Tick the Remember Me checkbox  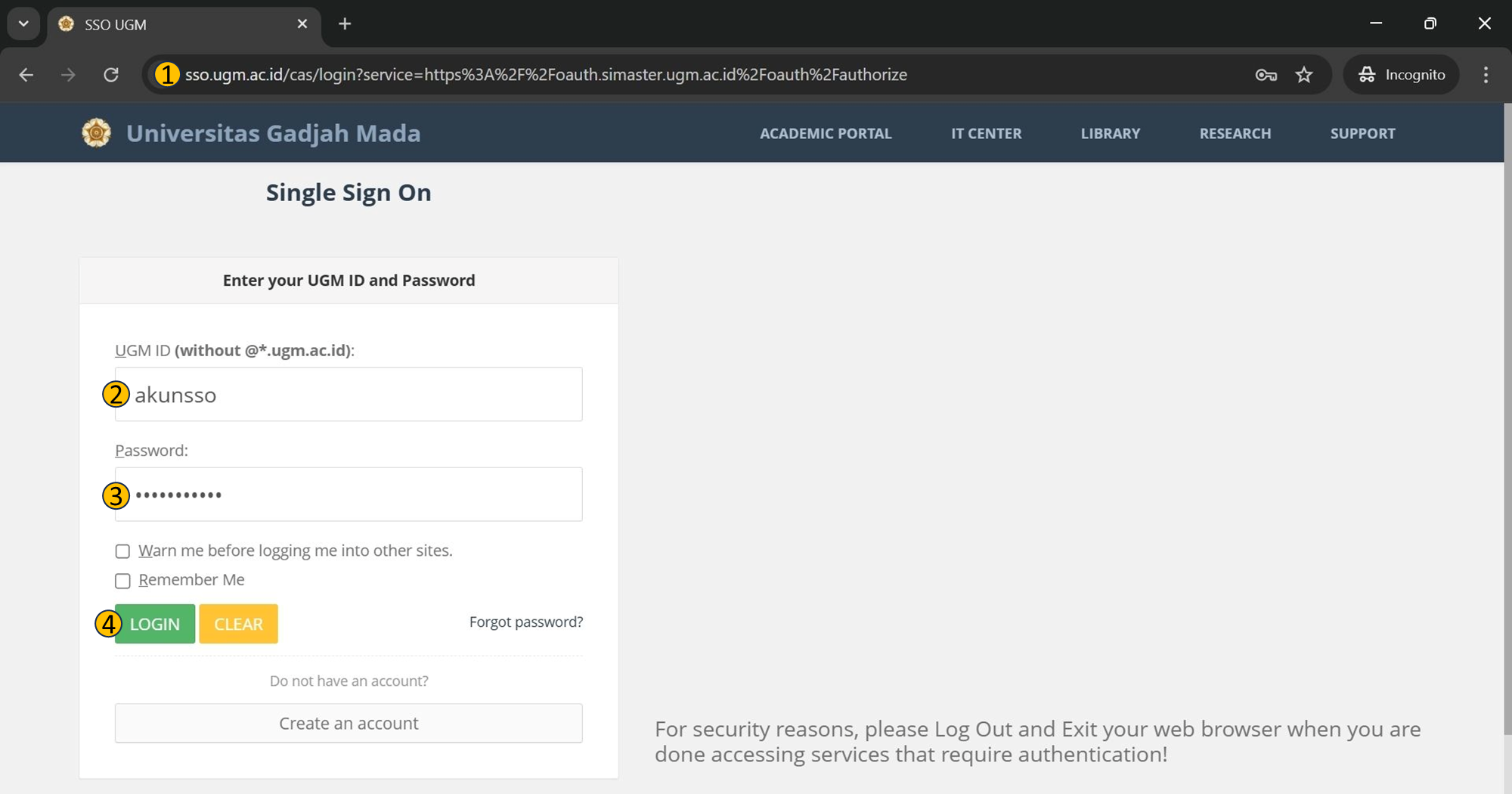(x=122, y=581)
